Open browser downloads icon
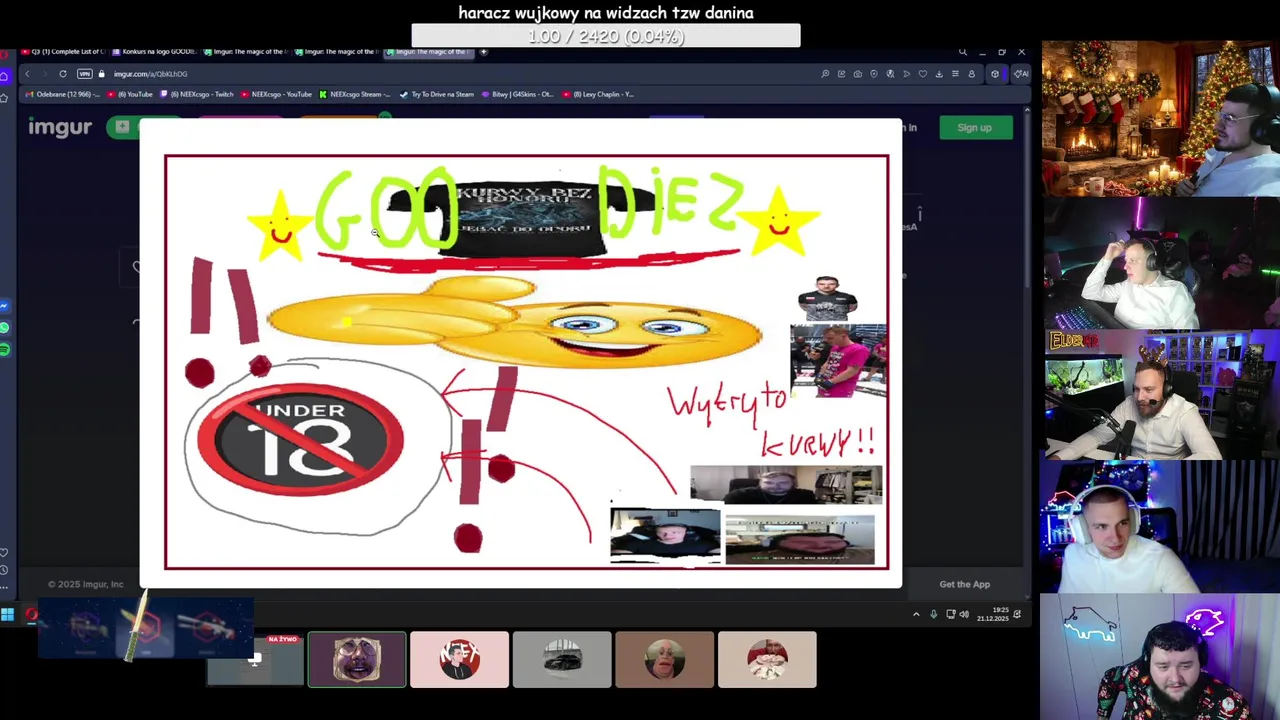This screenshot has width=1280, height=720. 938,74
